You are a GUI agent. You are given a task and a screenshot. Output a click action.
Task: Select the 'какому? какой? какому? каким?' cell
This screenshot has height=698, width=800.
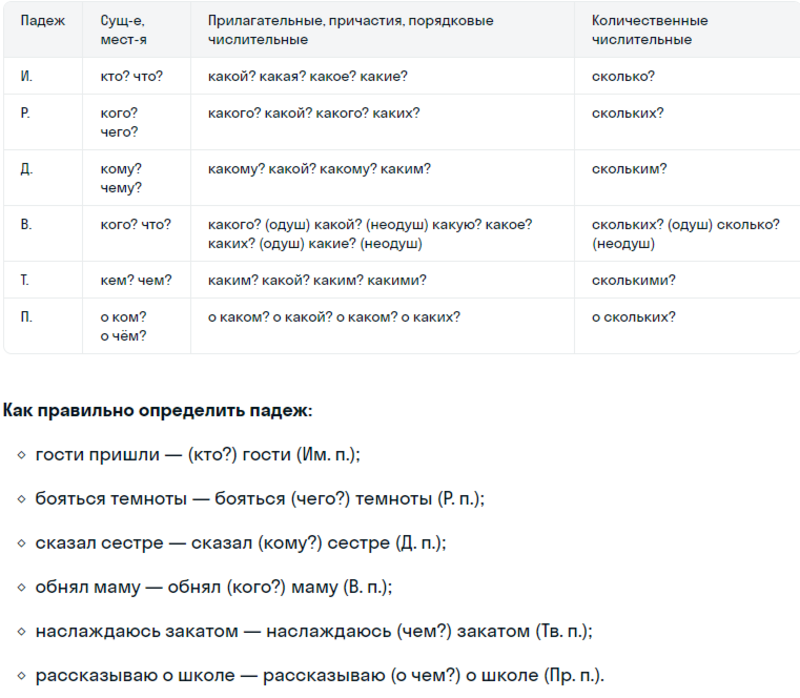coord(383,178)
